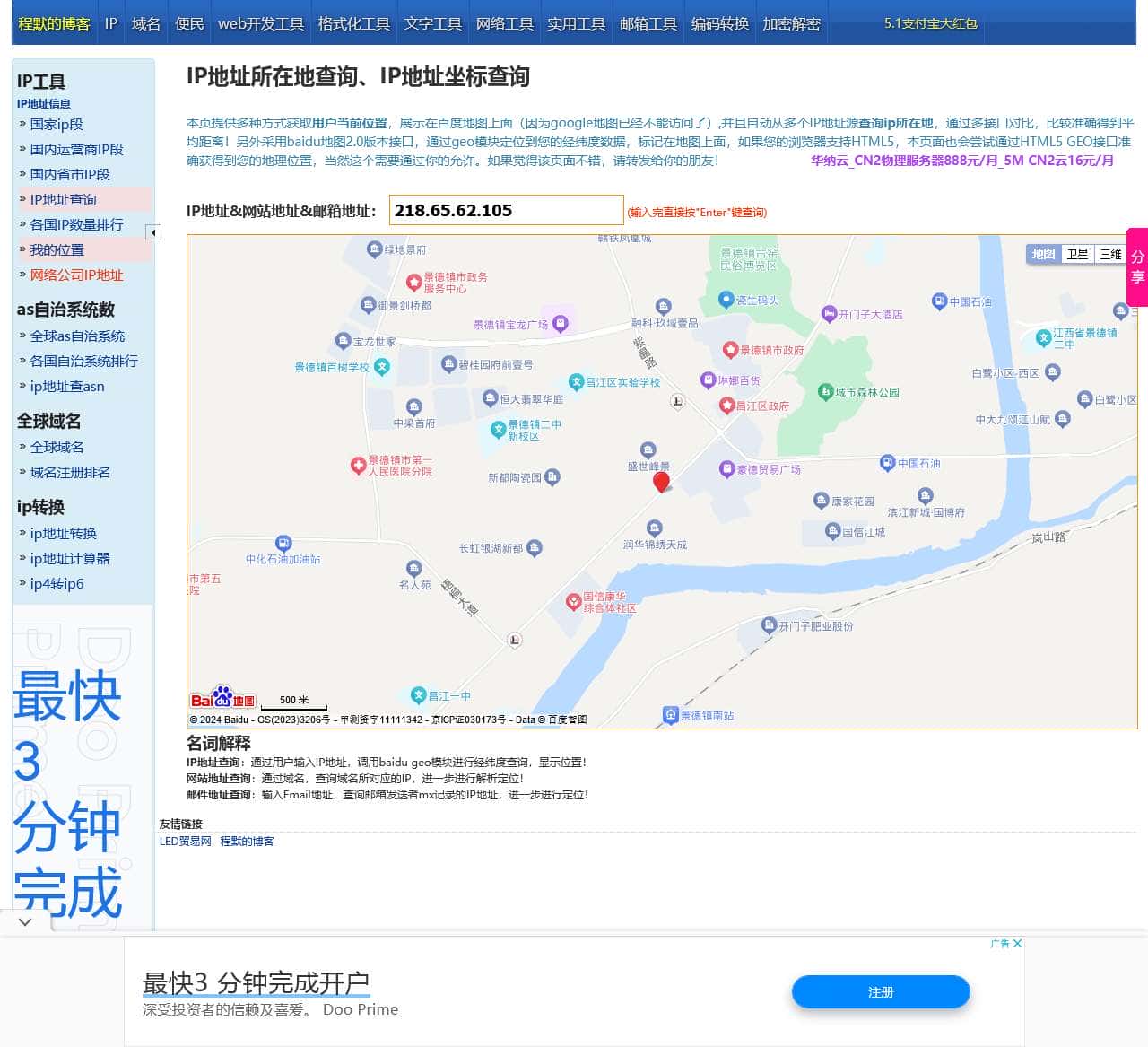Viewport: 1148px width, 1047px height.
Task: Visit the LED贸易网 friendly link
Action: point(184,841)
